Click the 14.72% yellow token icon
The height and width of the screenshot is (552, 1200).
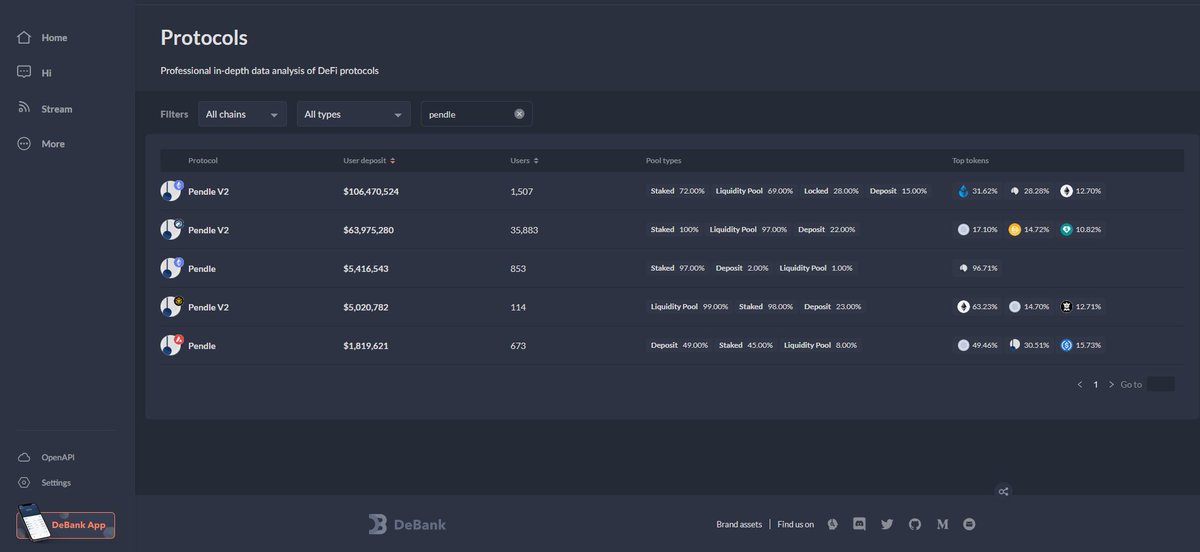[x=1014, y=229]
